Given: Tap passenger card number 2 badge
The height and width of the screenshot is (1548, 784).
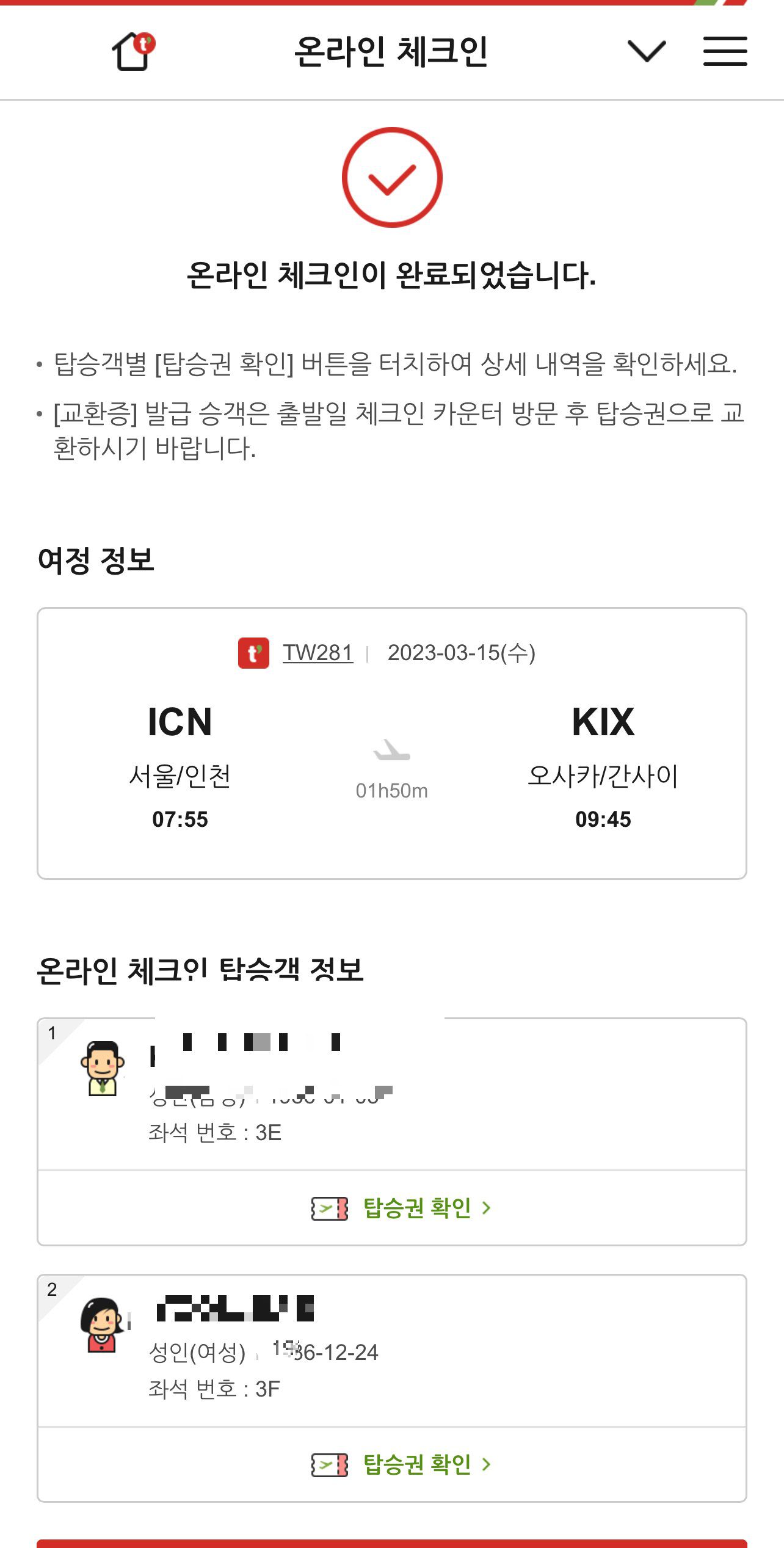Looking at the screenshot, I should 53,1289.
